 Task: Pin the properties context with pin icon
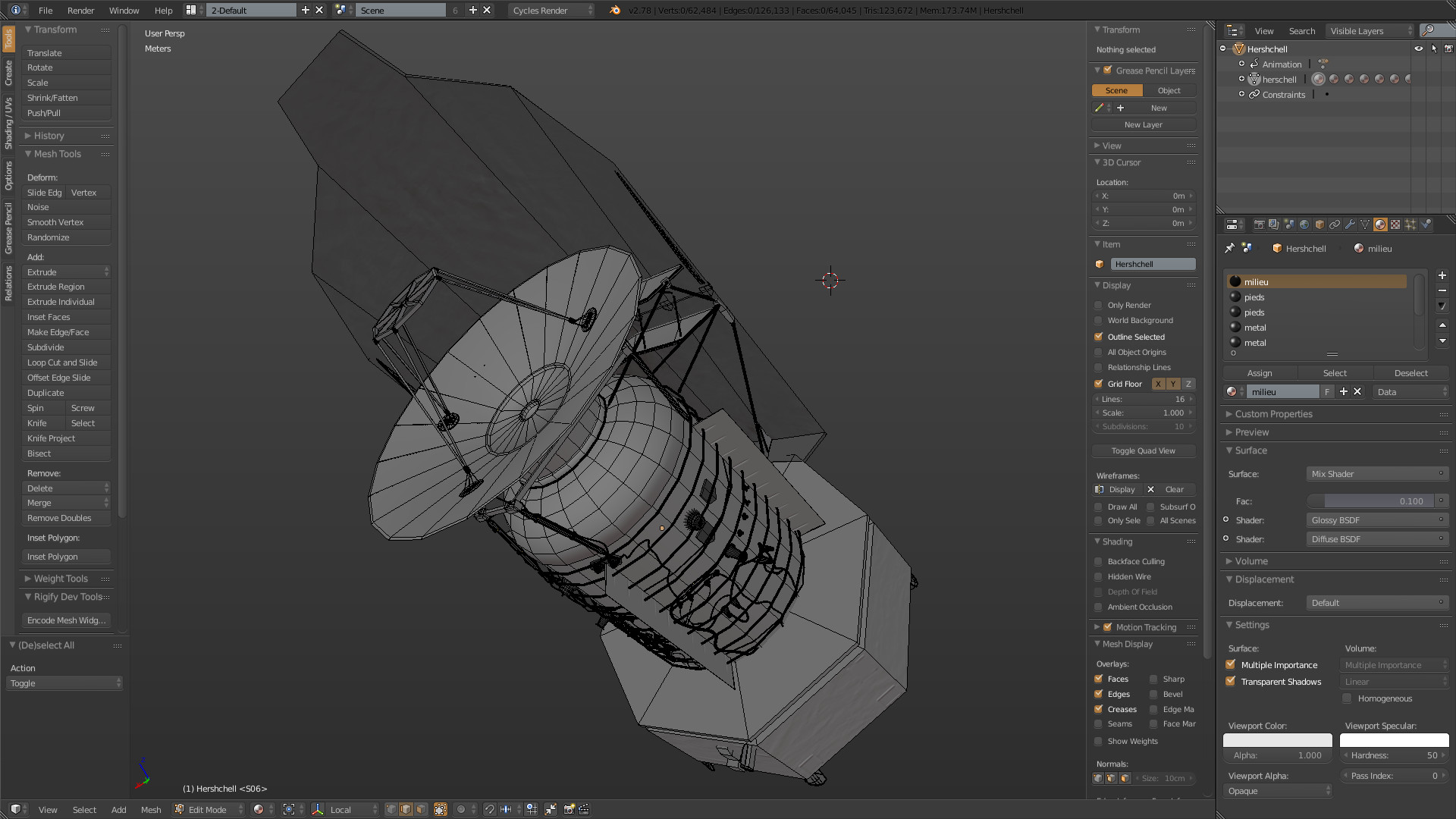click(x=1229, y=248)
